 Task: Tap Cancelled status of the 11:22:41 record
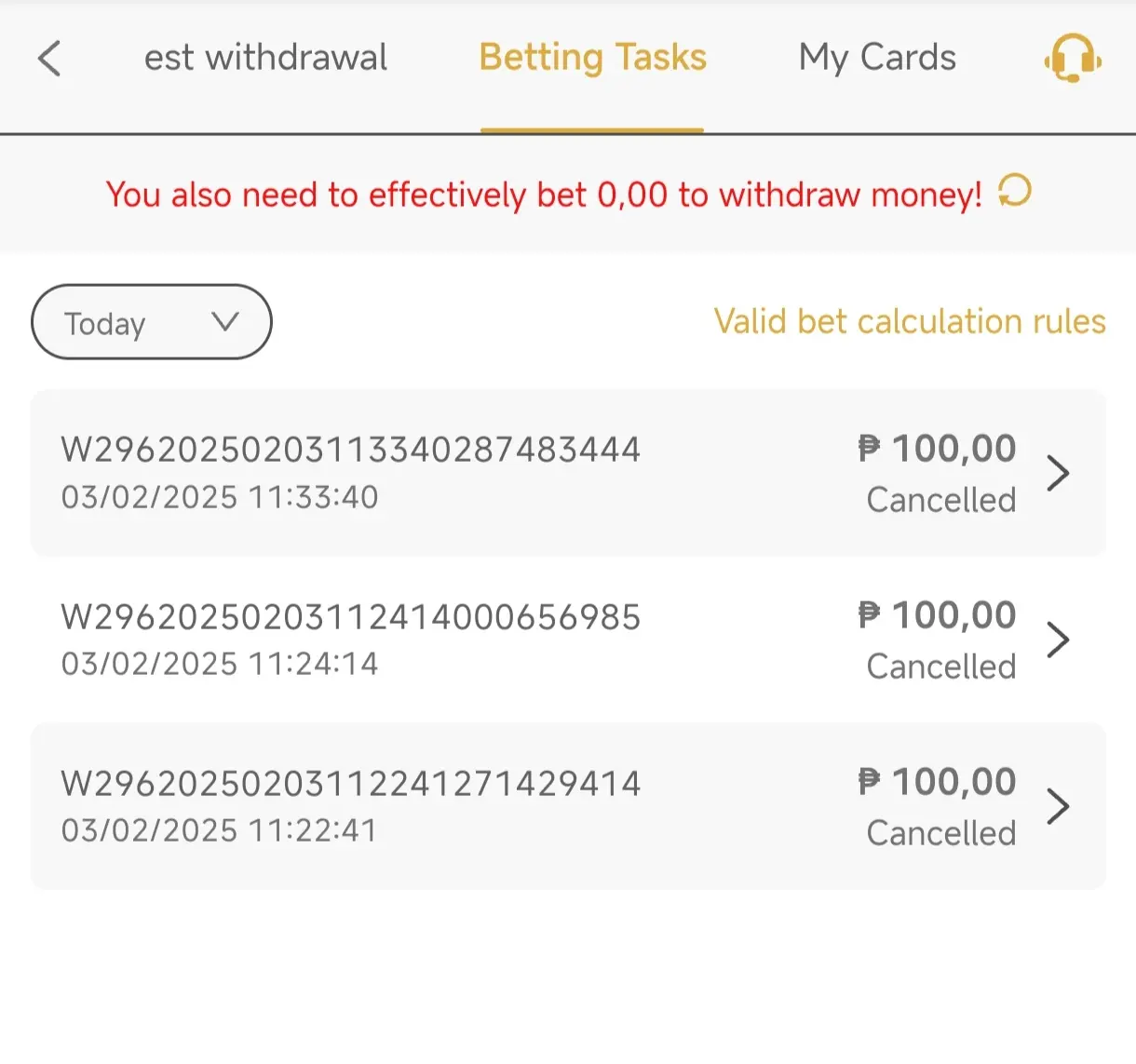coord(940,833)
